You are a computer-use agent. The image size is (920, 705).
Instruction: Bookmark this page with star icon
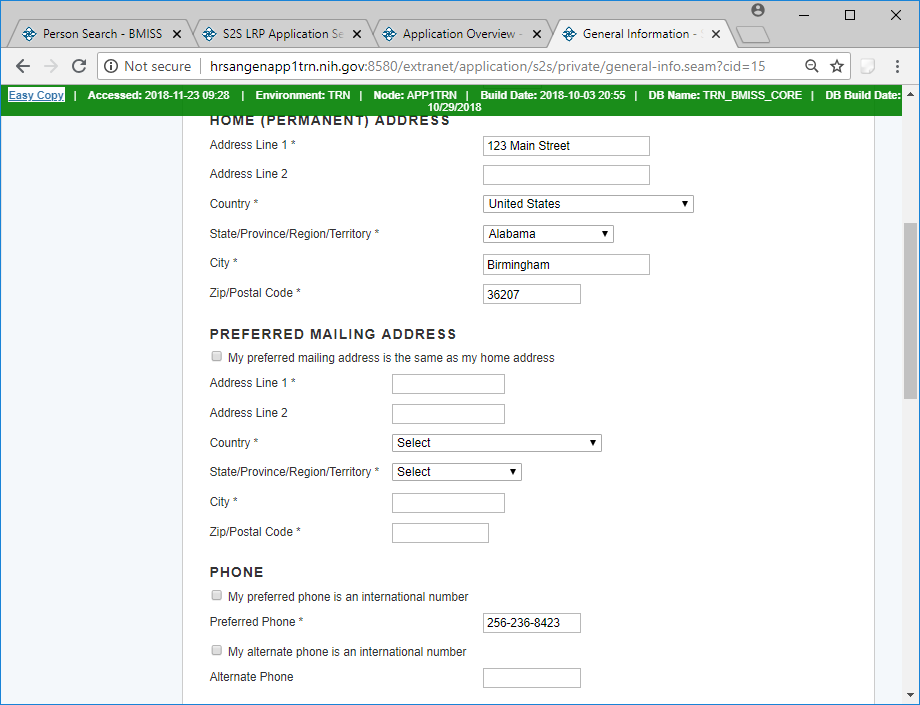[837, 66]
